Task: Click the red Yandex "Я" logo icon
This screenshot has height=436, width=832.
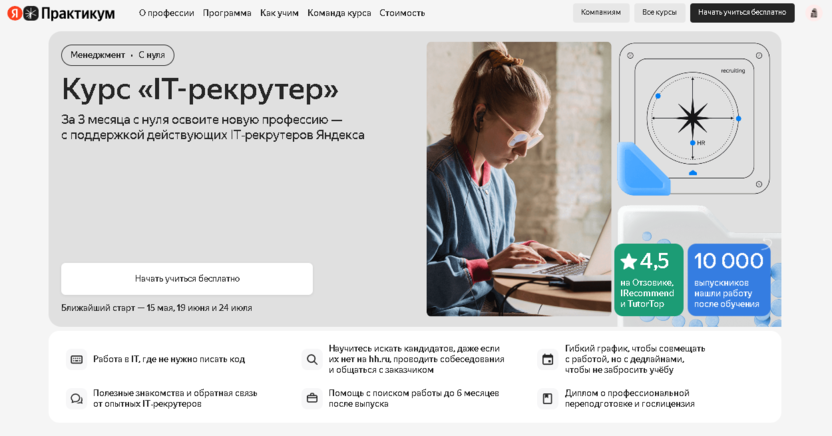Action: (14, 13)
